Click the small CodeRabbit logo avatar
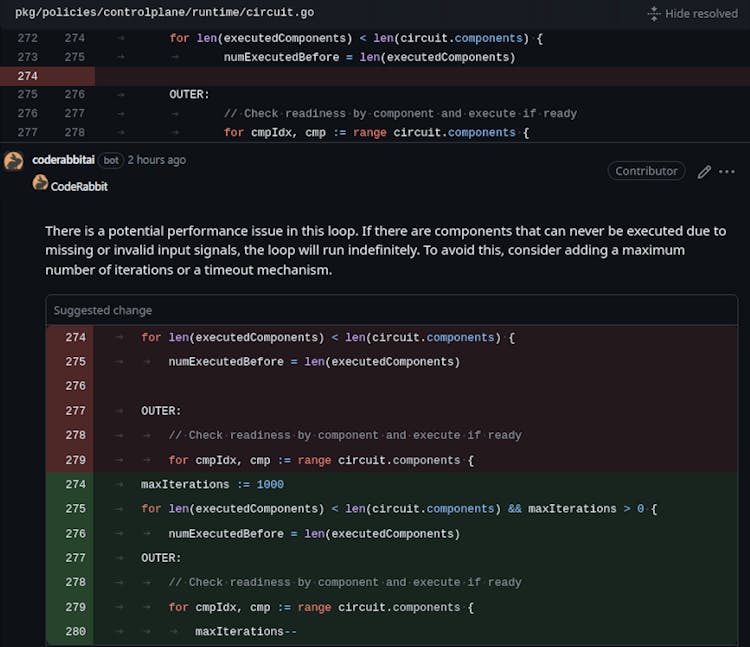Image resolution: width=750 pixels, height=647 pixels. click(x=40, y=183)
